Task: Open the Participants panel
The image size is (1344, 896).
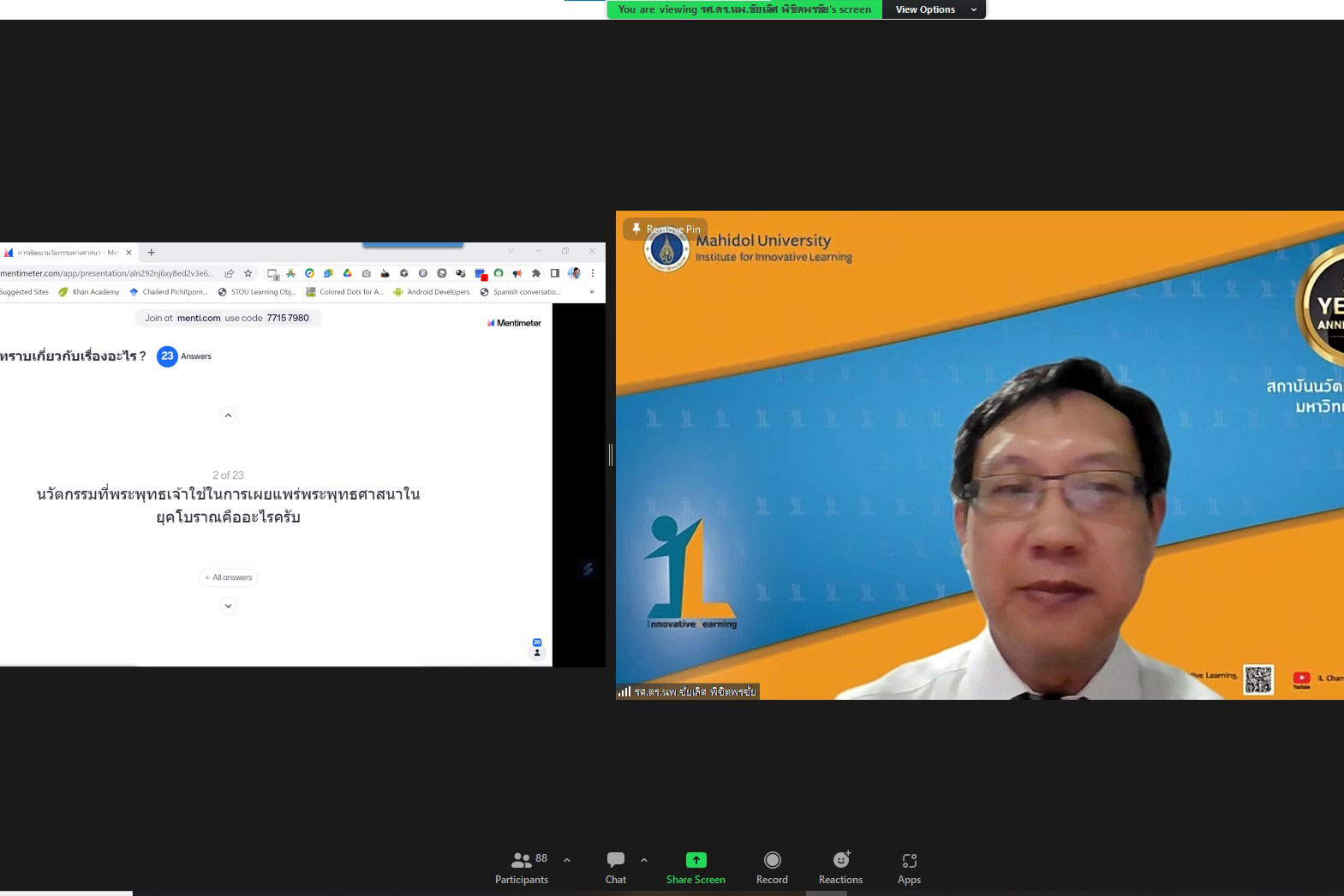Action: (521, 867)
